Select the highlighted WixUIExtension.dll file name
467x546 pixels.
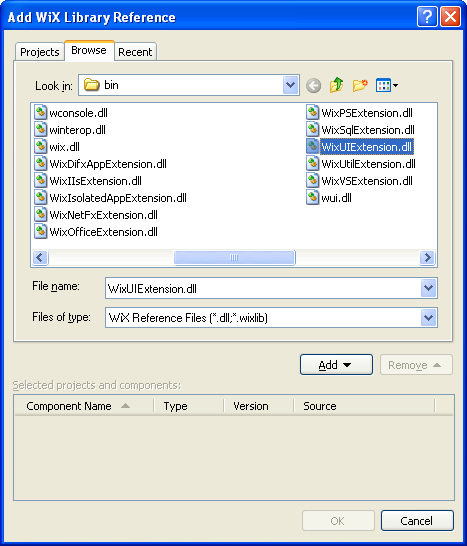(x=367, y=147)
